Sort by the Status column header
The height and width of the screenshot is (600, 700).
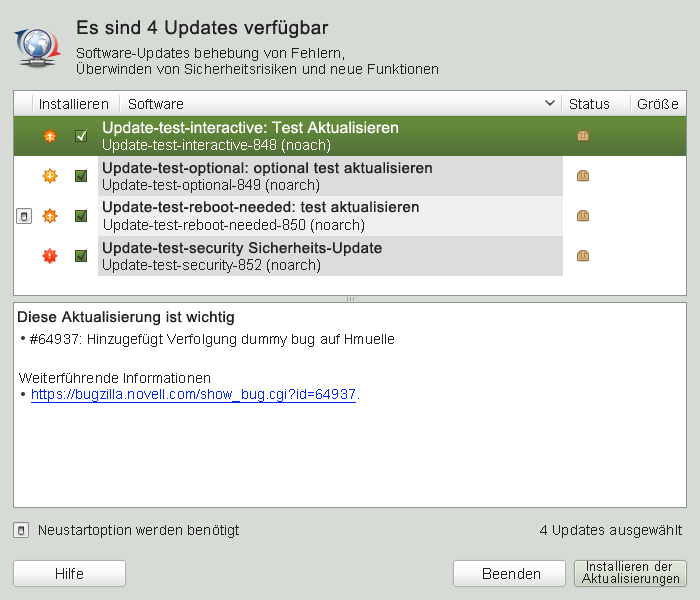point(596,104)
